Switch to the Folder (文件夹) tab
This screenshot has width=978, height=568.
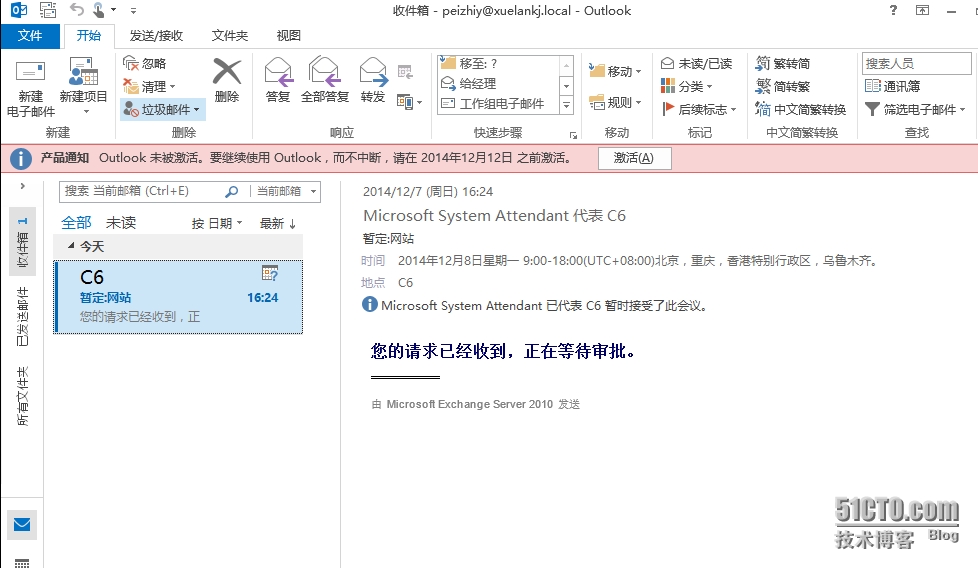[x=230, y=36]
